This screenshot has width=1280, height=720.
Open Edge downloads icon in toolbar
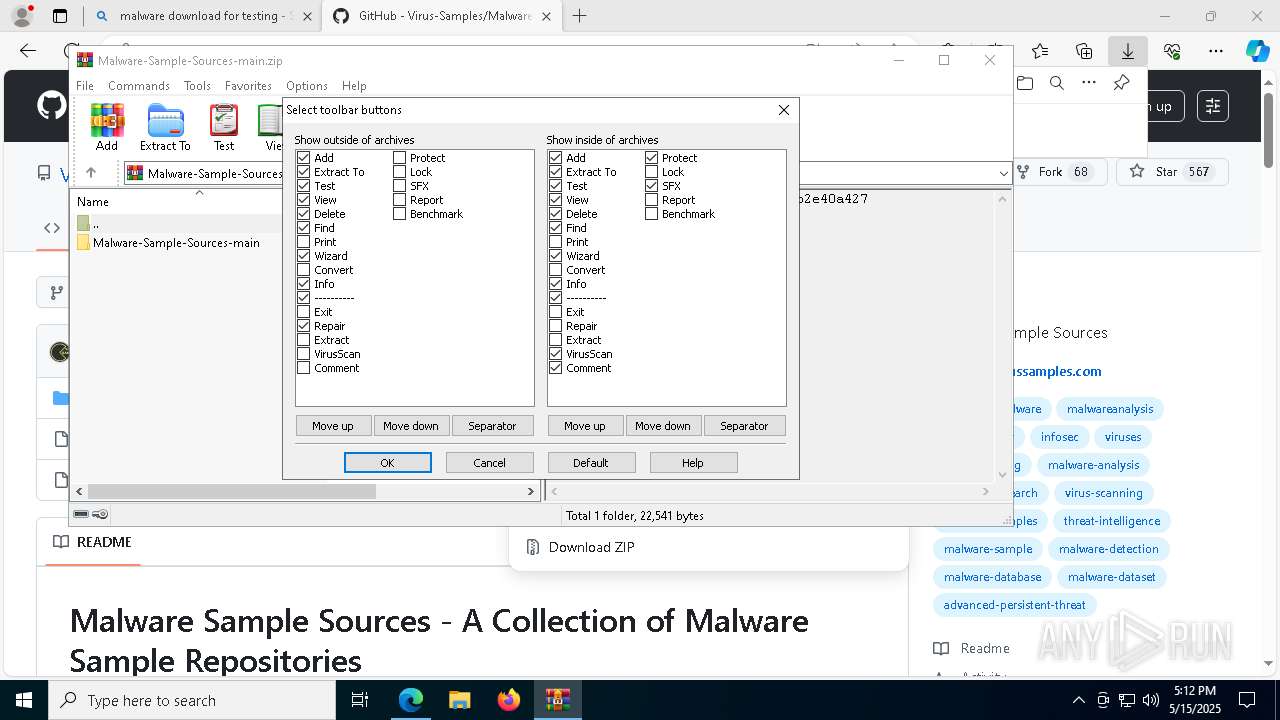tap(1128, 51)
